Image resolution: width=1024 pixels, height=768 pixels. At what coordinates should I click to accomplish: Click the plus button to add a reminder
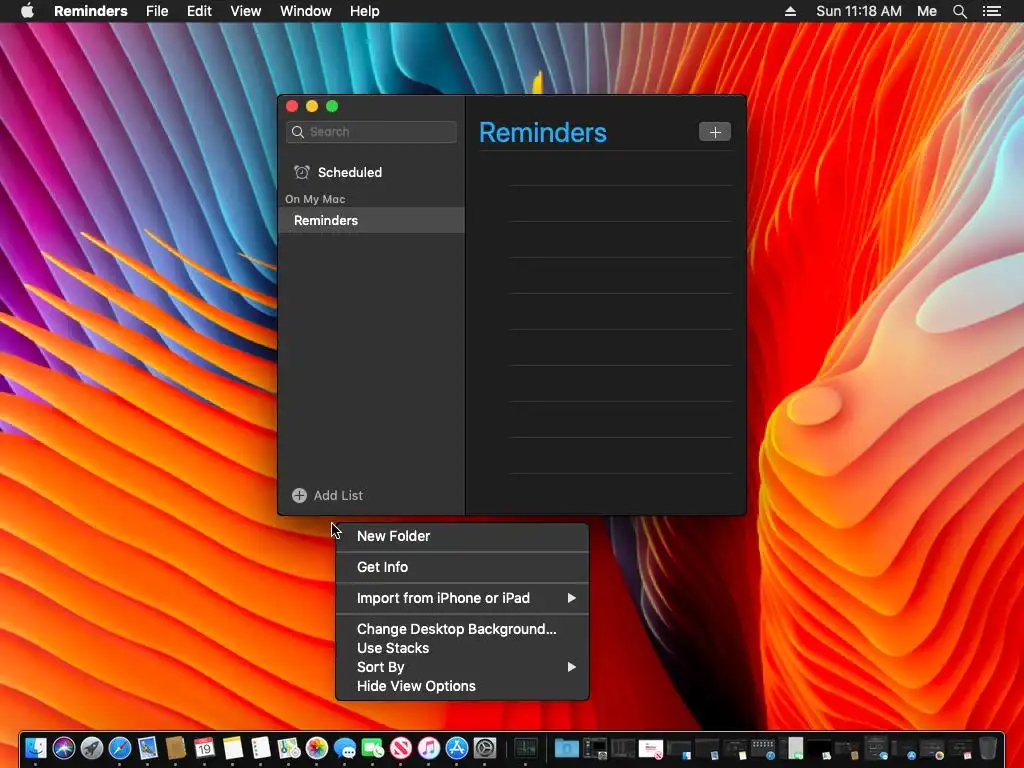click(715, 132)
